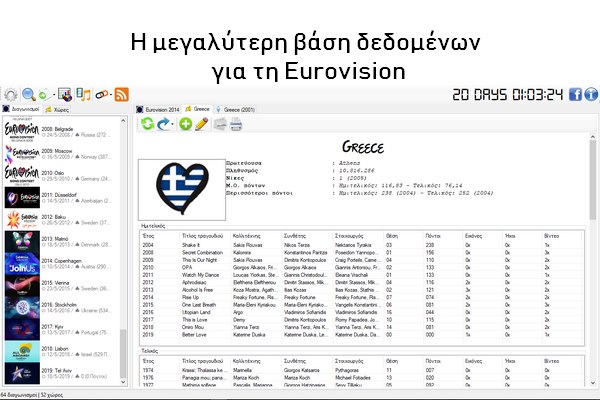Select the 1974 Marinella final row
The image size is (600, 400).
(x=362, y=370)
